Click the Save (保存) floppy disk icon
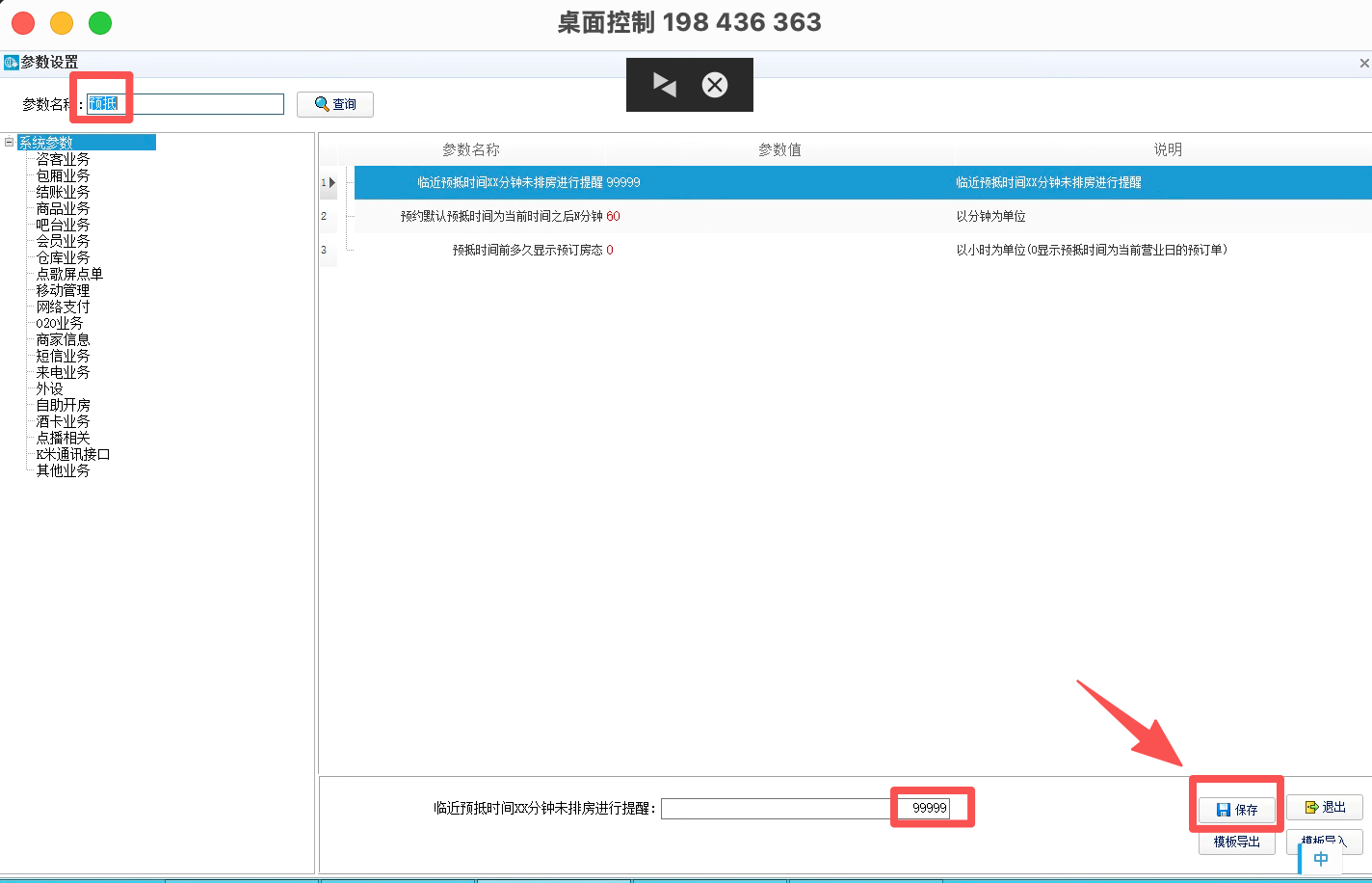 [x=1224, y=810]
